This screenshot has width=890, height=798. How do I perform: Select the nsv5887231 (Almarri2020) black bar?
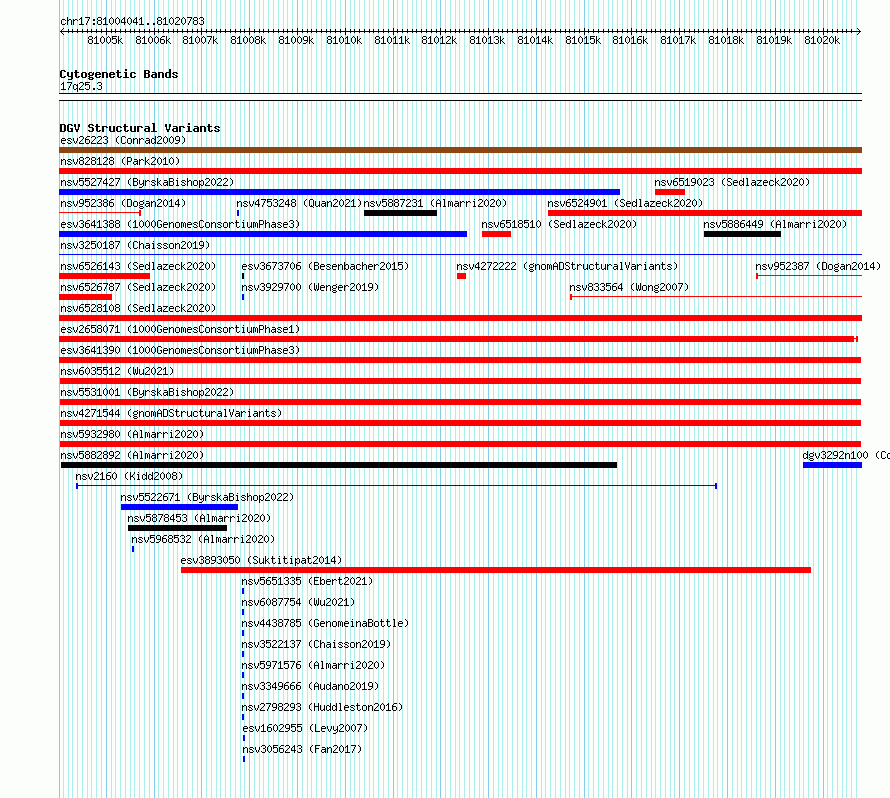(x=400, y=213)
